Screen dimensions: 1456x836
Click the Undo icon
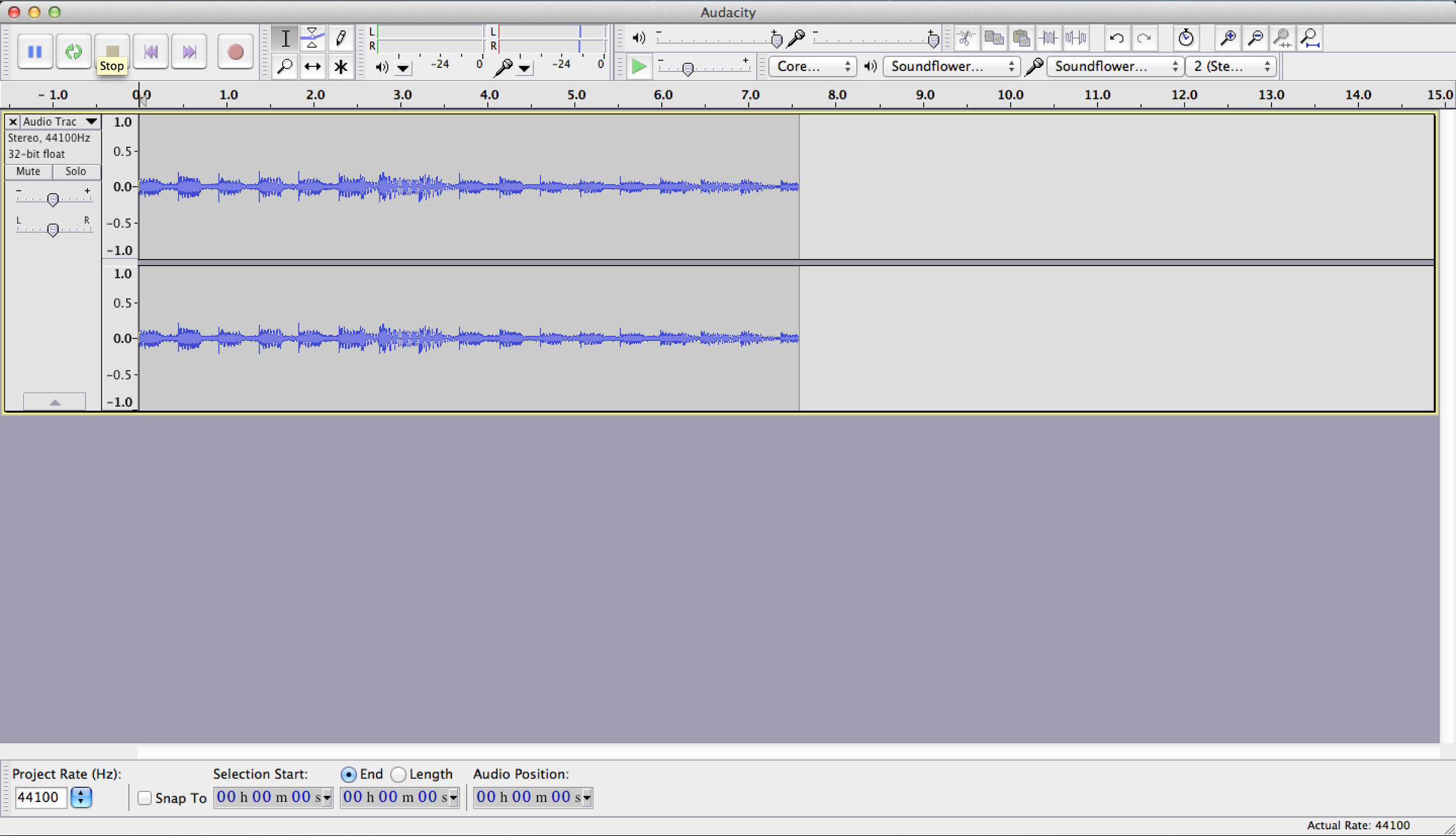(x=1116, y=38)
